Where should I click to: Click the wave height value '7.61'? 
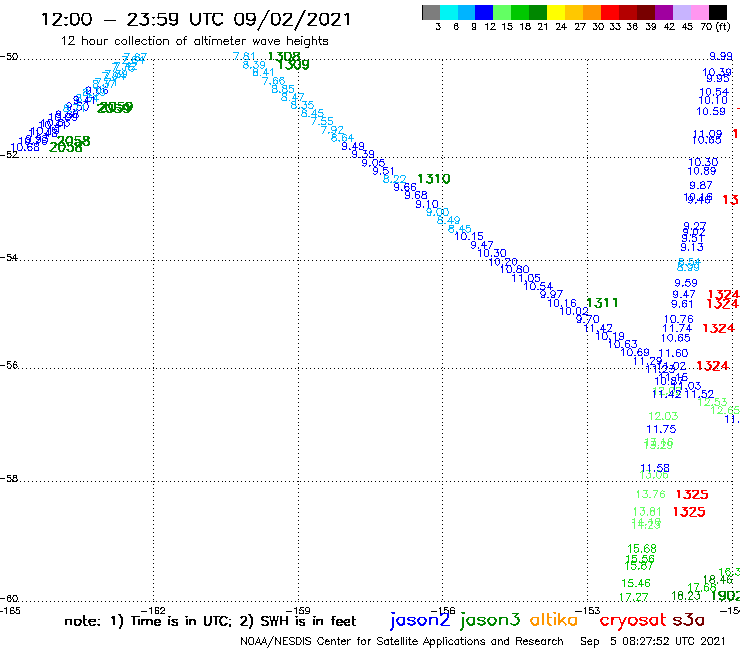click(x=244, y=56)
